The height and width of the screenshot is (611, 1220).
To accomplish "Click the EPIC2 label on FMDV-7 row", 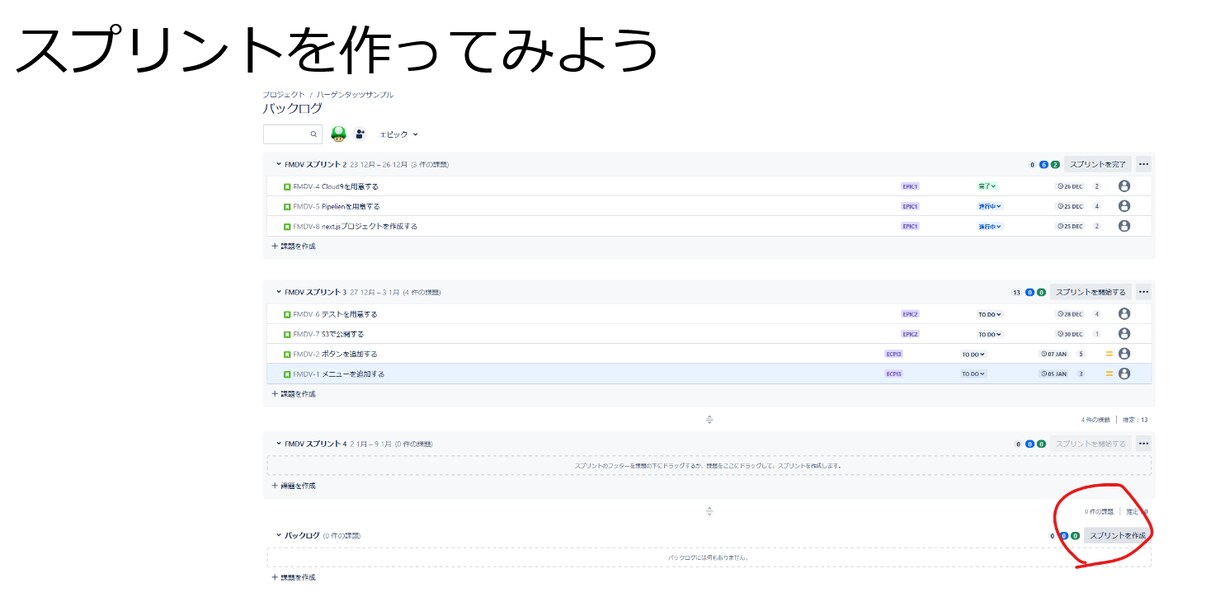I will 910,334.
